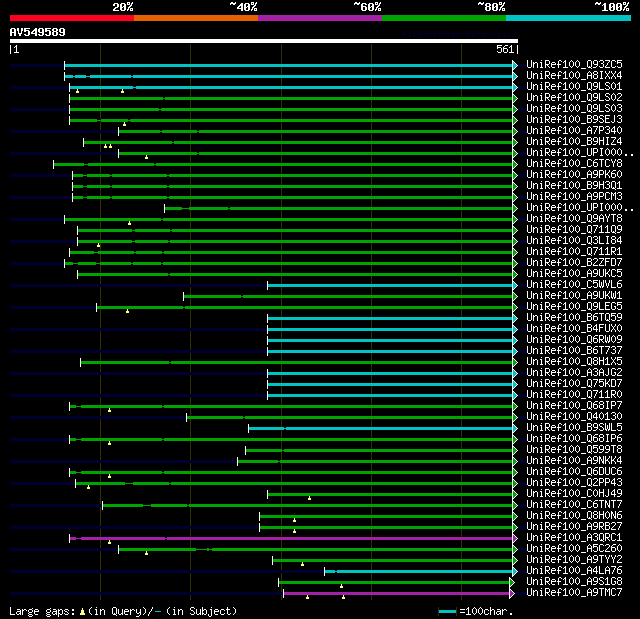Click the UniRef100_Q40130 text
Screen dimensions: 640x619
[574, 417]
